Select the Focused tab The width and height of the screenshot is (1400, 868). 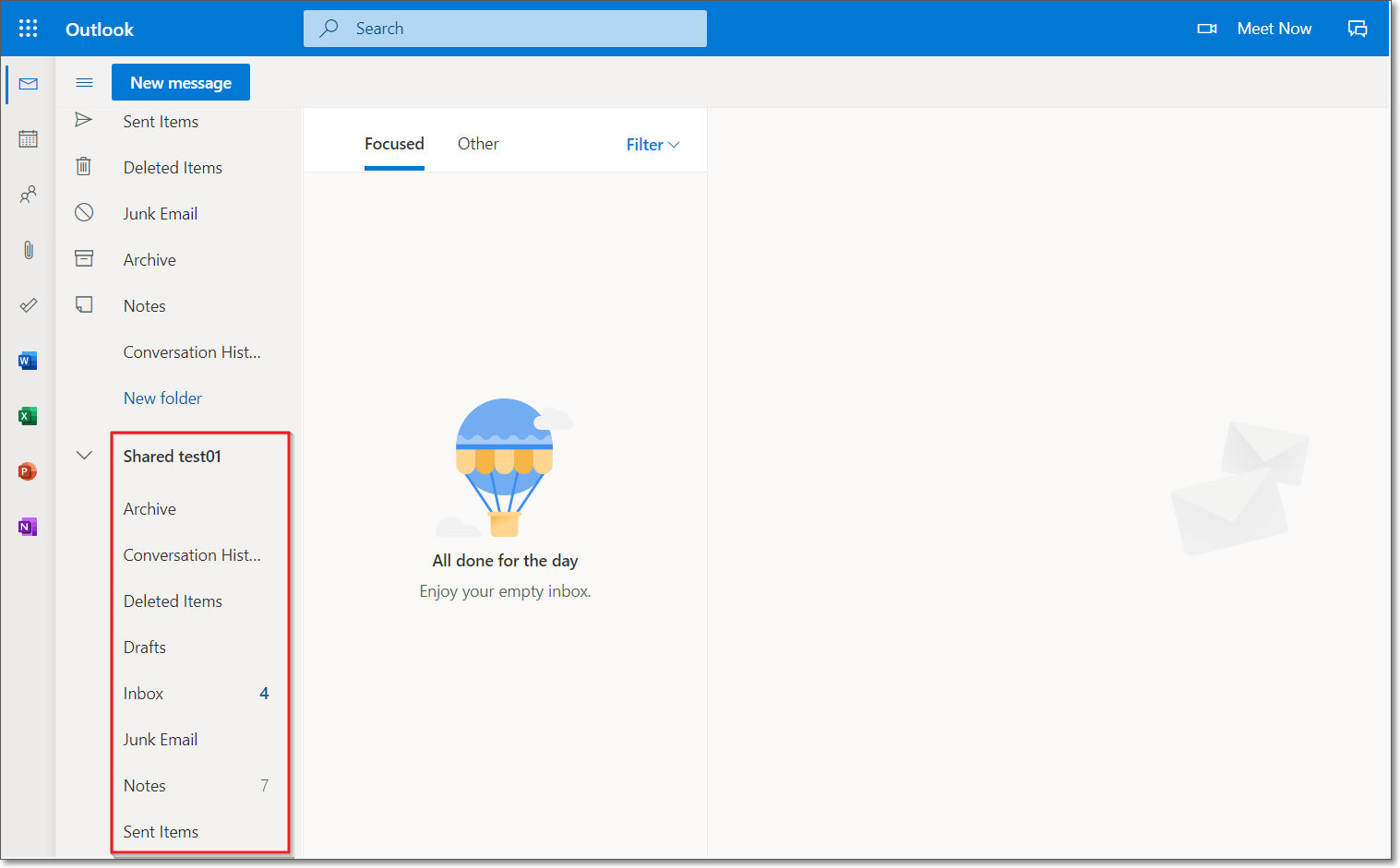[x=394, y=144]
